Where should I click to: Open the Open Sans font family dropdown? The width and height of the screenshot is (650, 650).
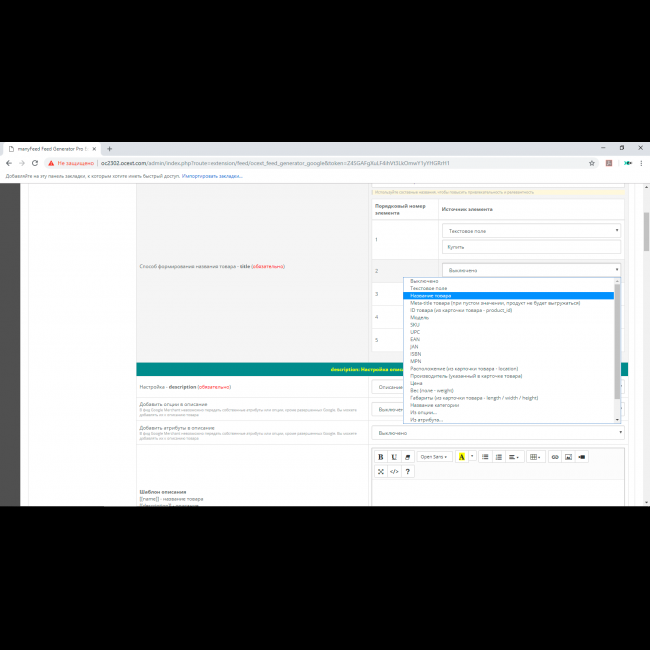pyautogui.click(x=434, y=457)
